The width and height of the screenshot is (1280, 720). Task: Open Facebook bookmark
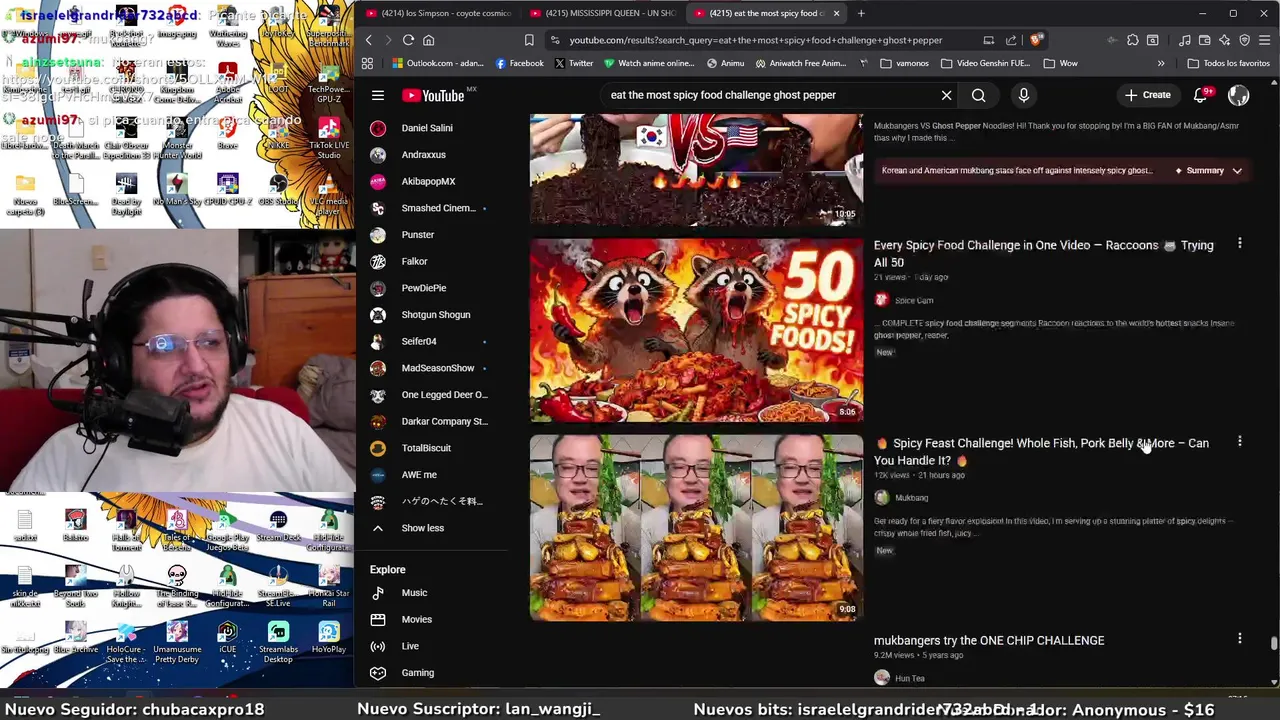pyautogui.click(x=519, y=63)
